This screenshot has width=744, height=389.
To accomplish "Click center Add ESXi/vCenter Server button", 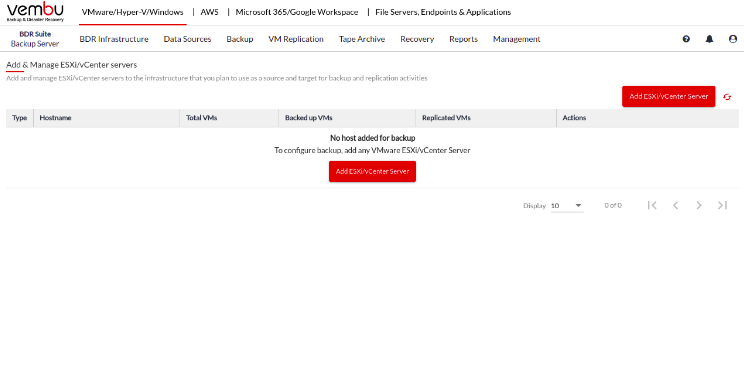I will point(372,171).
